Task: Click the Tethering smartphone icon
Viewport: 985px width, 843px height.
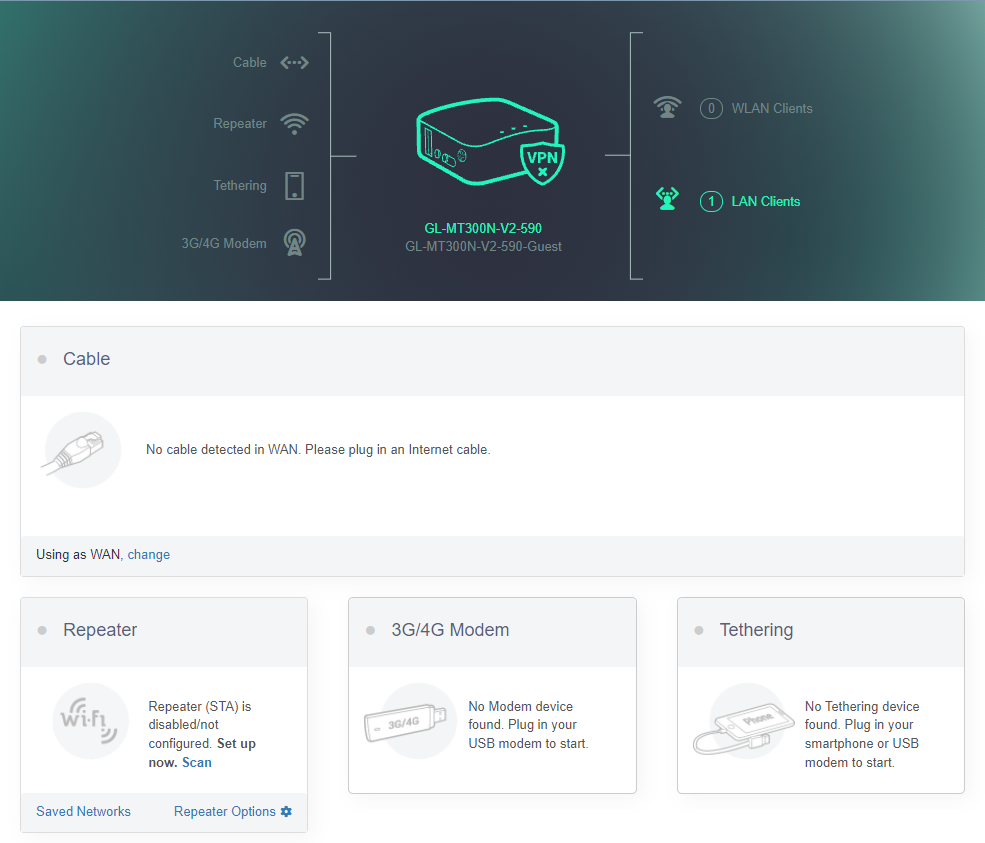Action: pos(294,186)
